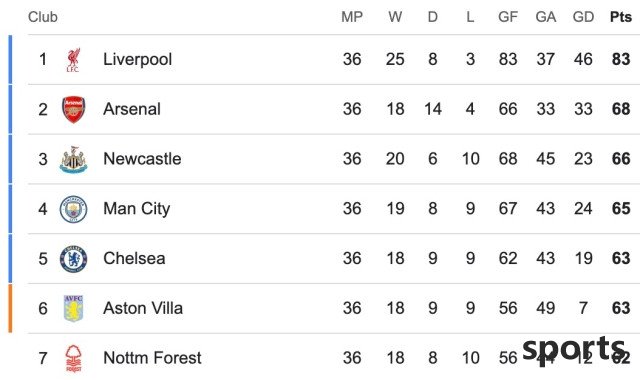Open the Aston Villa team link
This screenshot has width=640, height=380.
tap(143, 308)
